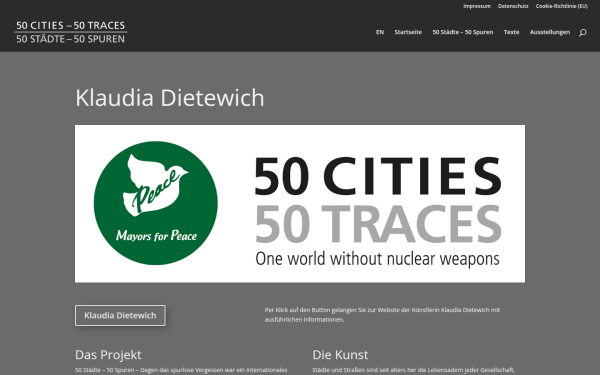The width and height of the screenshot is (600, 375).
Task: Open the Impressum link
Action: click(x=477, y=6)
